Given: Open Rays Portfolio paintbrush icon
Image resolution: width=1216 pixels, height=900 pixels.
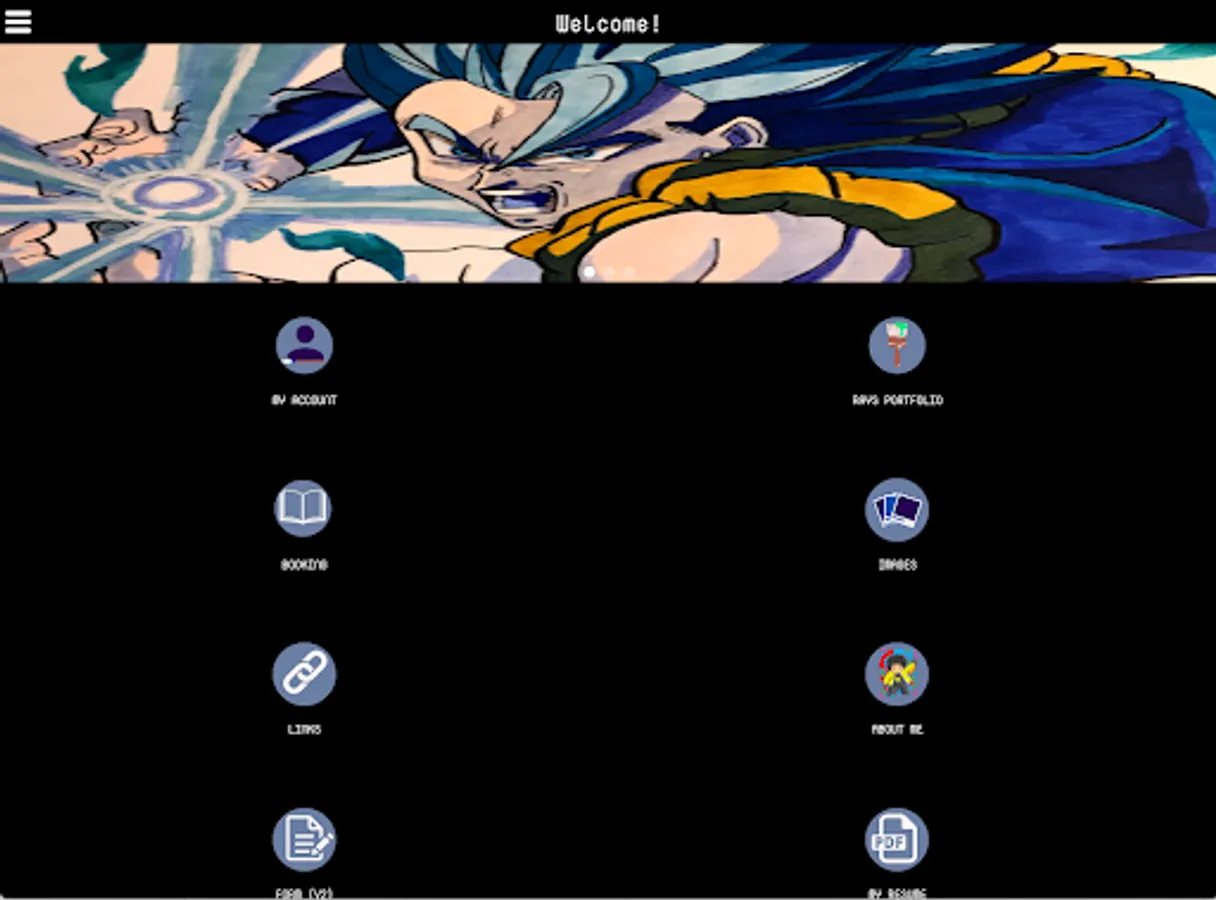Looking at the screenshot, I should [x=897, y=345].
